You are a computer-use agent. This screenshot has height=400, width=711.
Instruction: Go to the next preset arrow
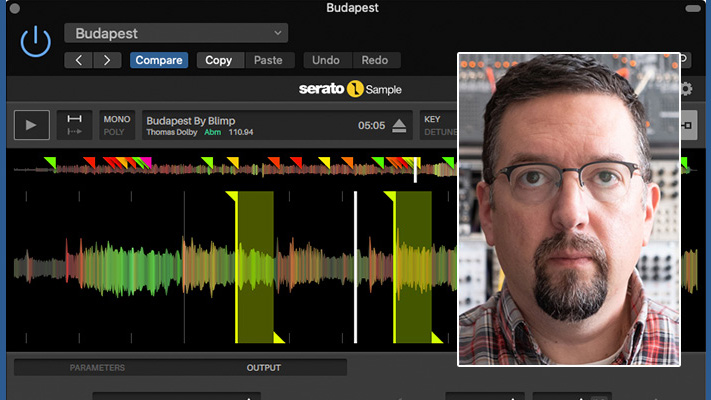pyautogui.click(x=106, y=60)
